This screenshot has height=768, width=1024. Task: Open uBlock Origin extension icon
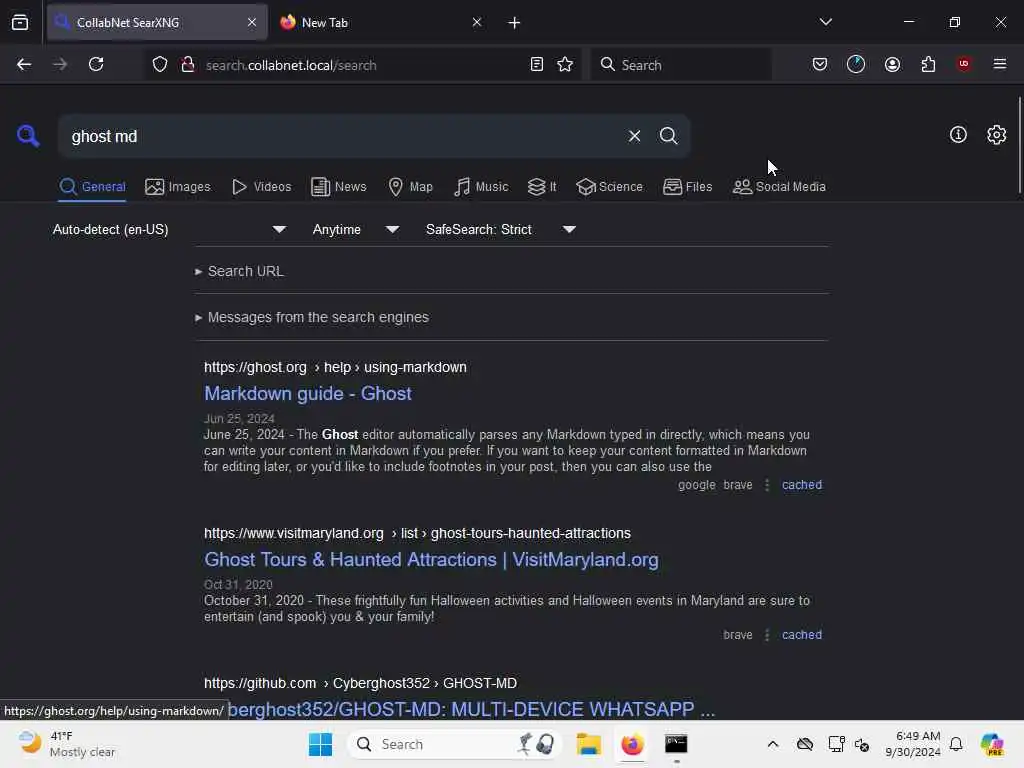[x=964, y=64]
